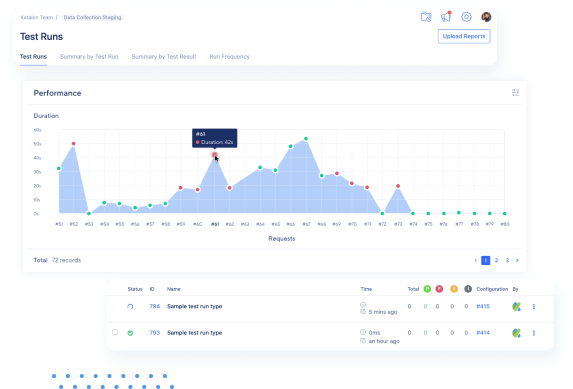The width and height of the screenshot is (573, 389).
Task: Open test run ID 794 link
Action: coord(155,306)
